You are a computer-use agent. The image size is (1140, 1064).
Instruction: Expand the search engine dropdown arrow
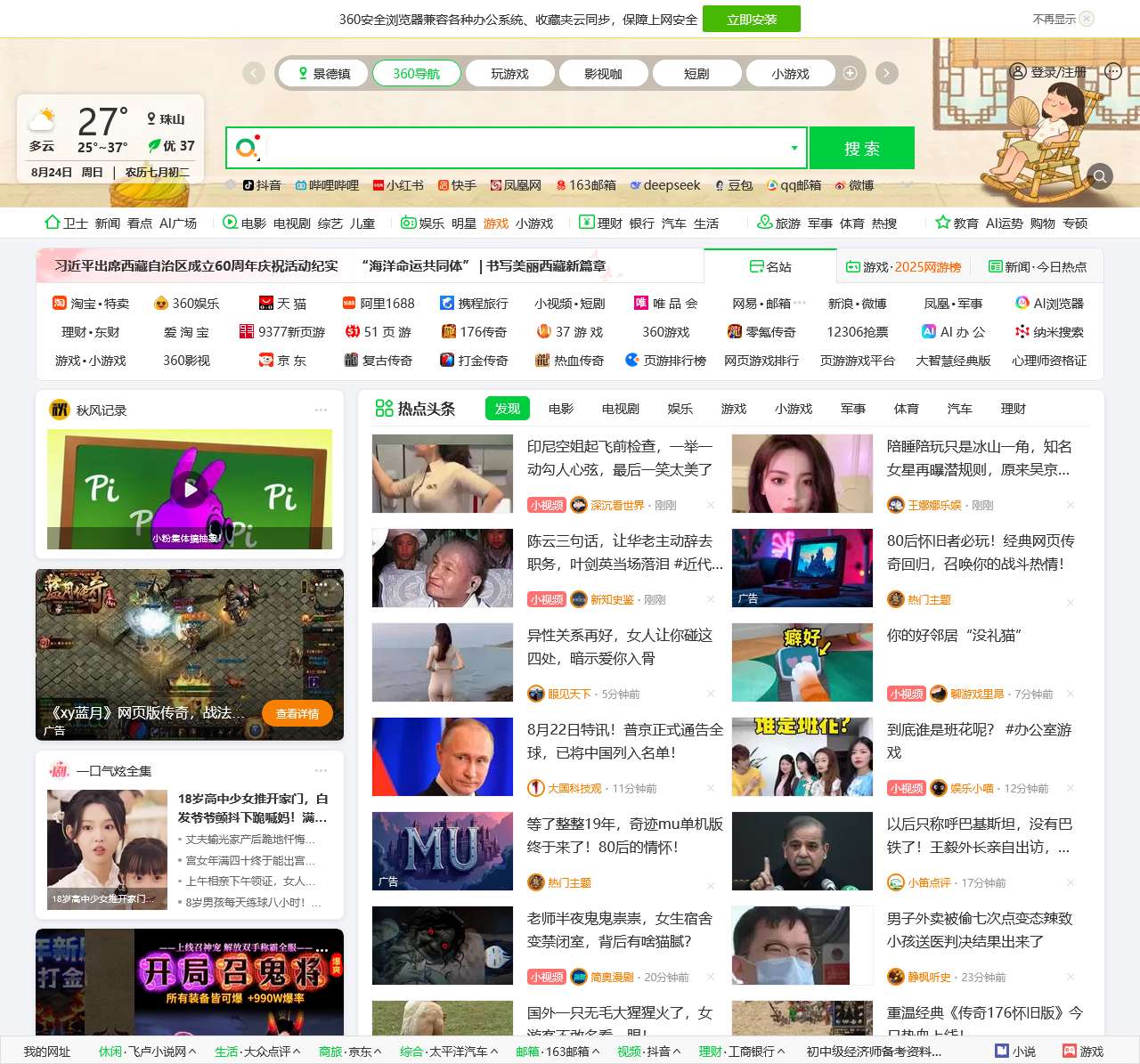pos(794,147)
